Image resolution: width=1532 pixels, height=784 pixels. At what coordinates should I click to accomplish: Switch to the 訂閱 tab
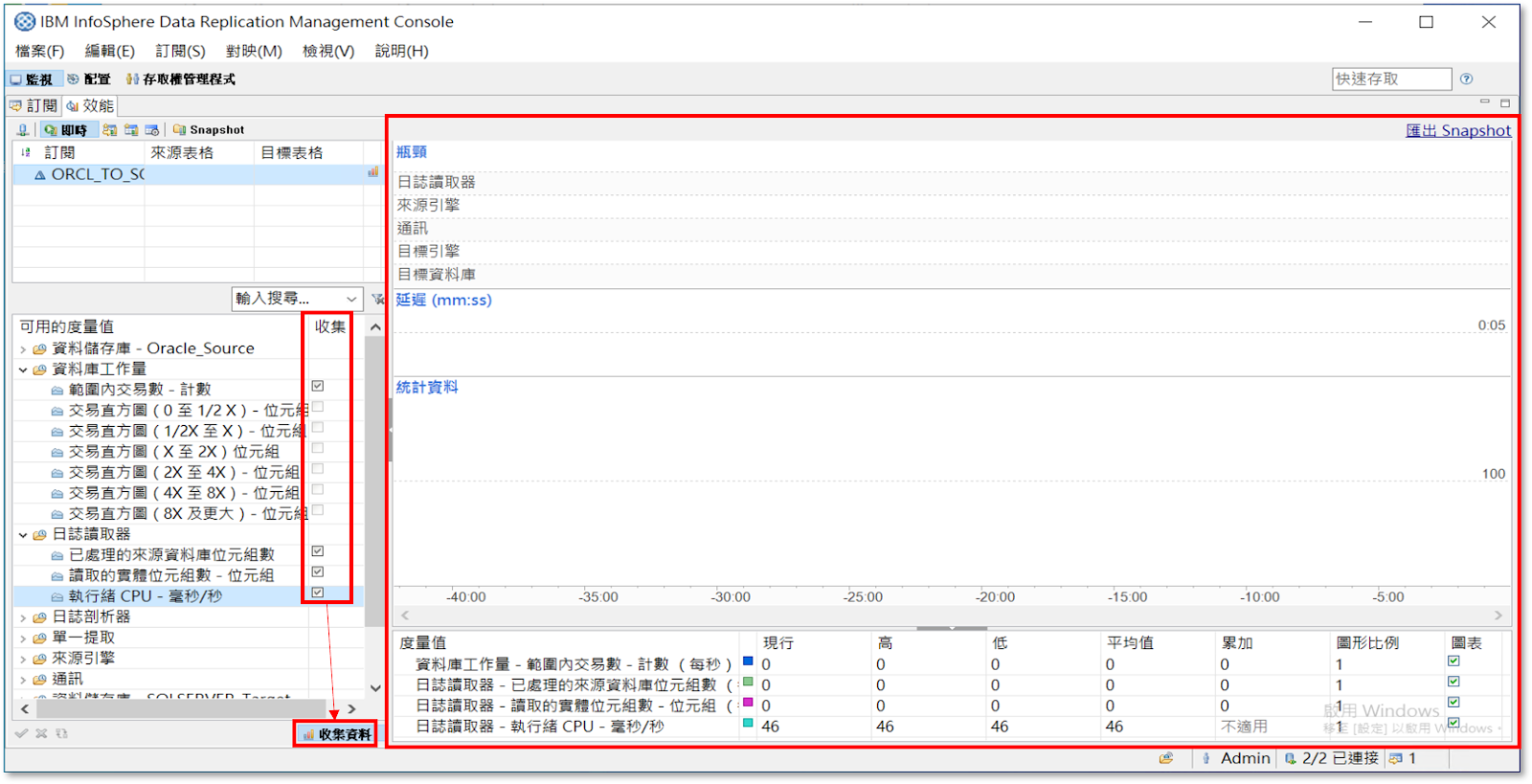34,106
